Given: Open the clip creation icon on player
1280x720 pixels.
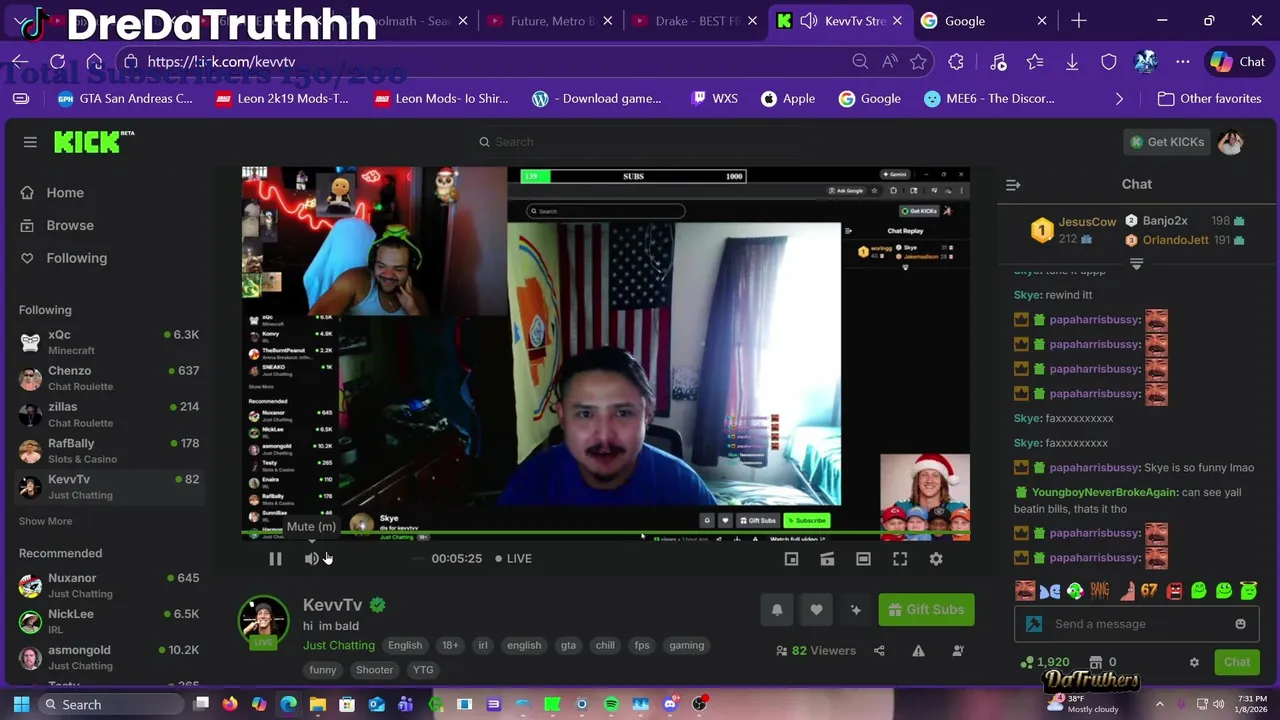Looking at the screenshot, I should pyautogui.click(x=827, y=559).
